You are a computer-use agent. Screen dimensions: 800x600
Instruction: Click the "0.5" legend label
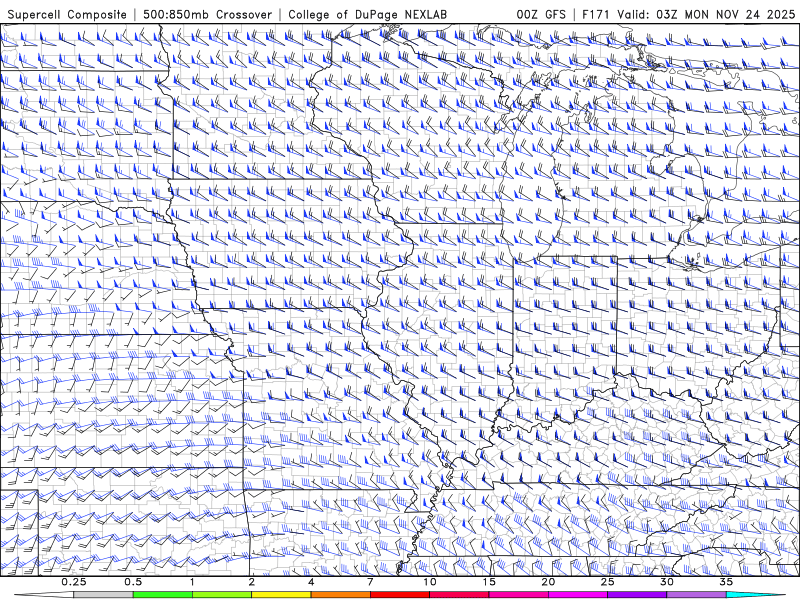tap(133, 582)
